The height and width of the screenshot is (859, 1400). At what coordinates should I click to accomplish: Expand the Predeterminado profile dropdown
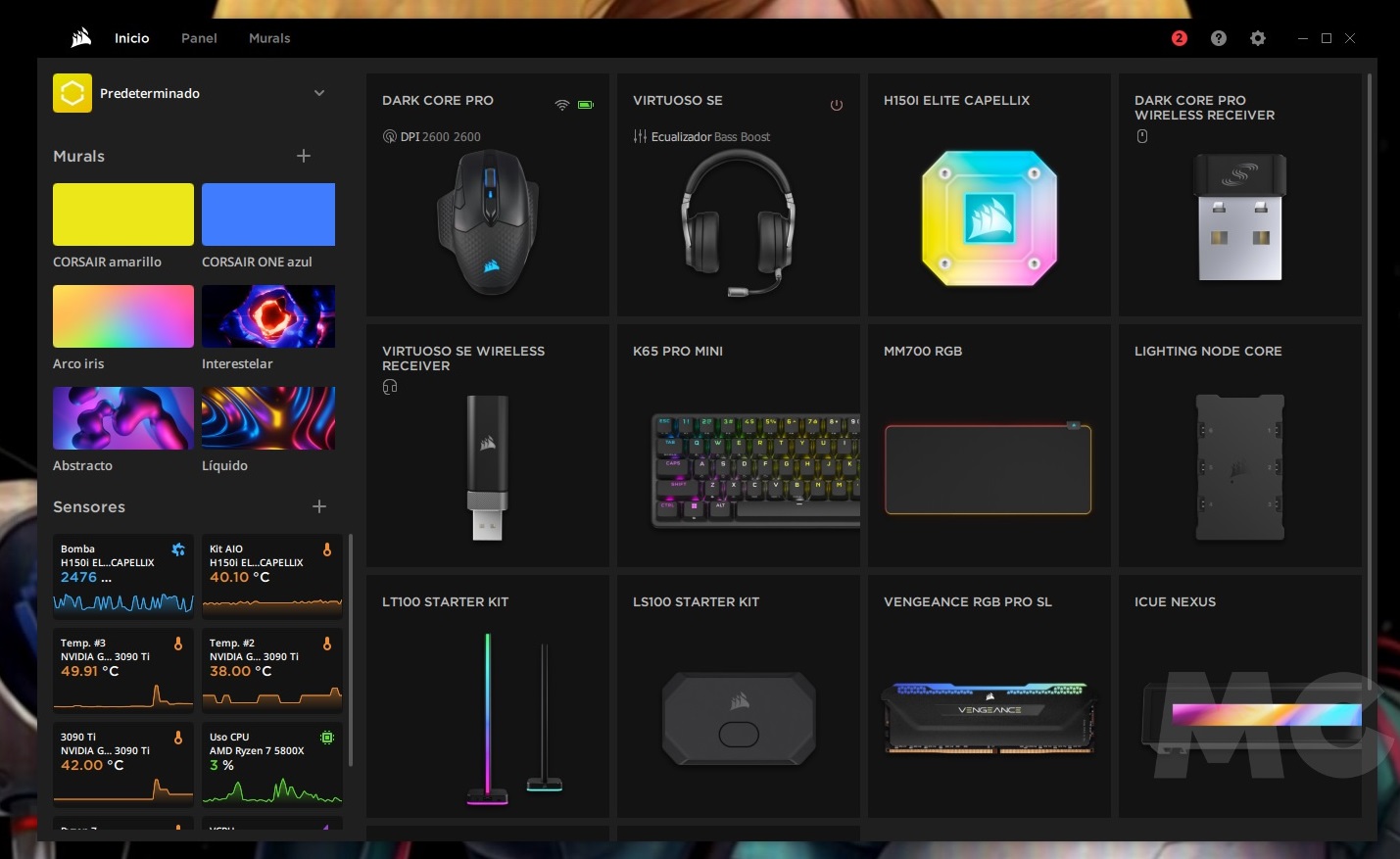pos(318,93)
